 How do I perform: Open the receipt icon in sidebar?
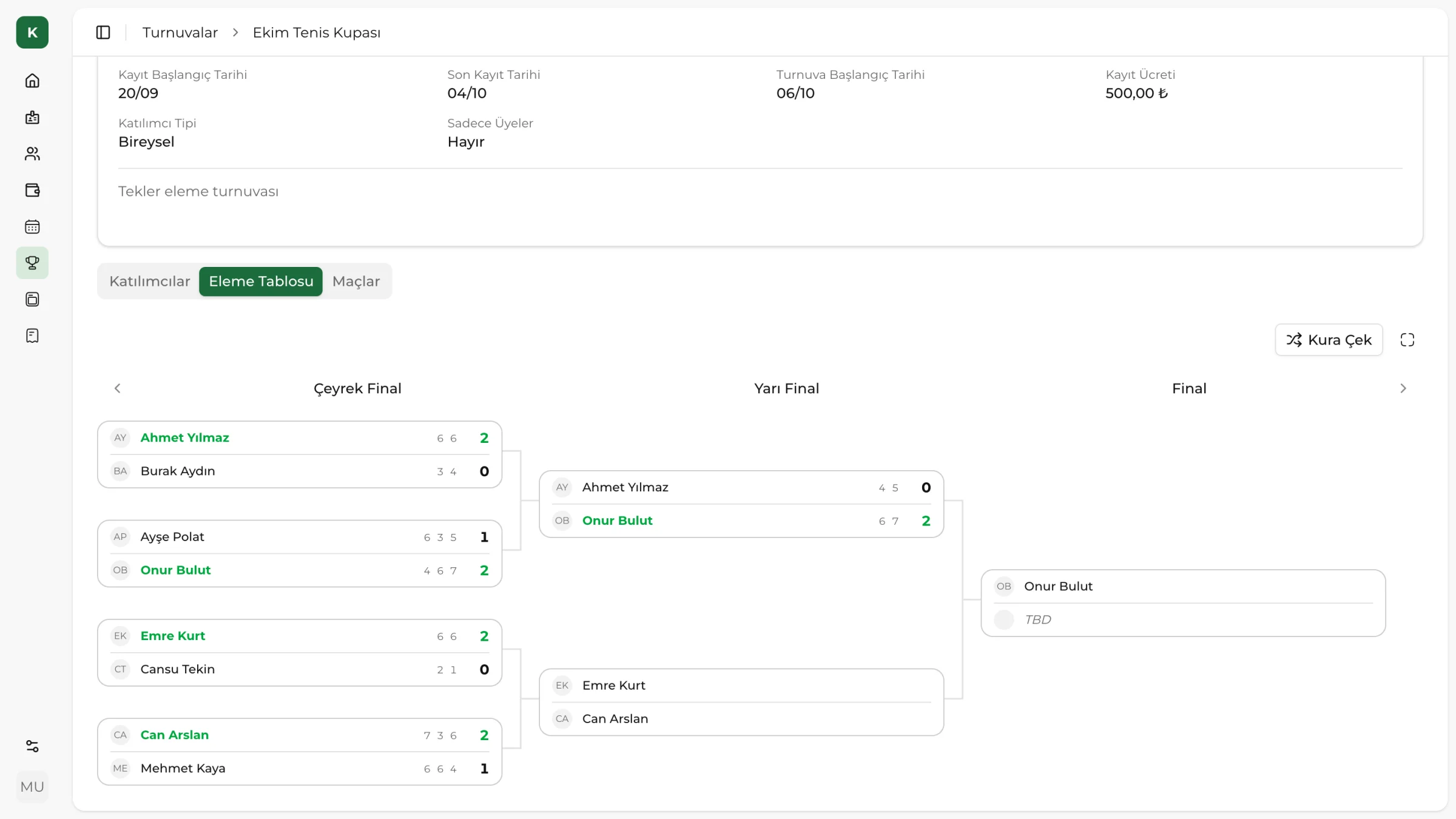pos(32,335)
